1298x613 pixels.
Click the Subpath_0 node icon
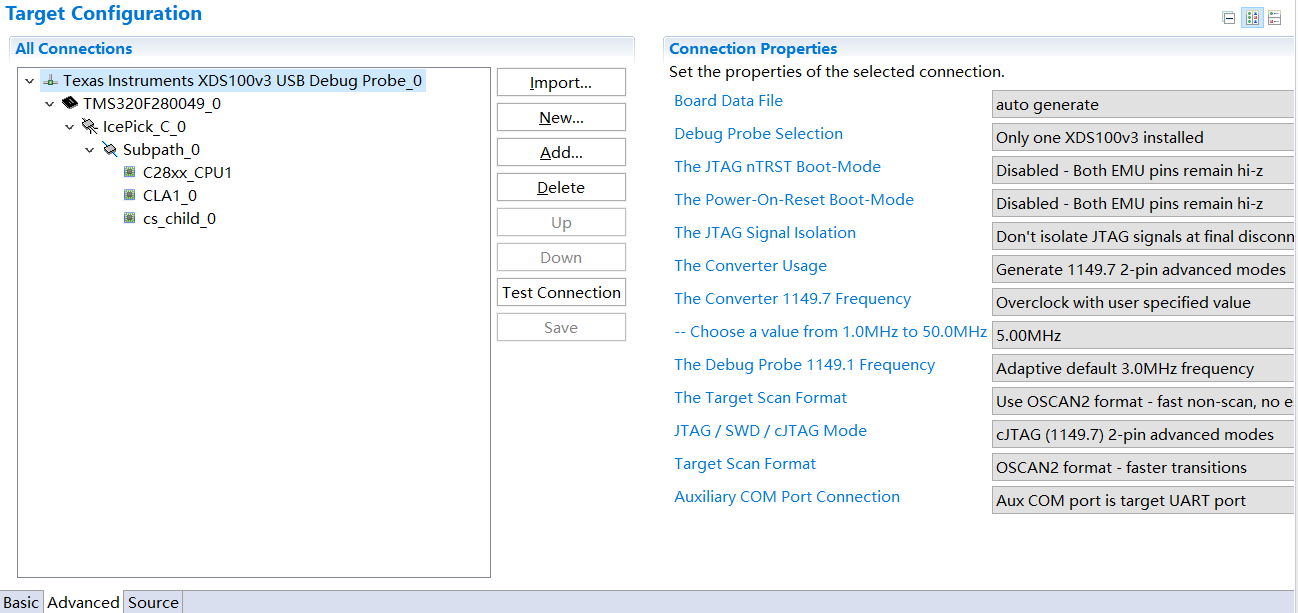[110, 150]
